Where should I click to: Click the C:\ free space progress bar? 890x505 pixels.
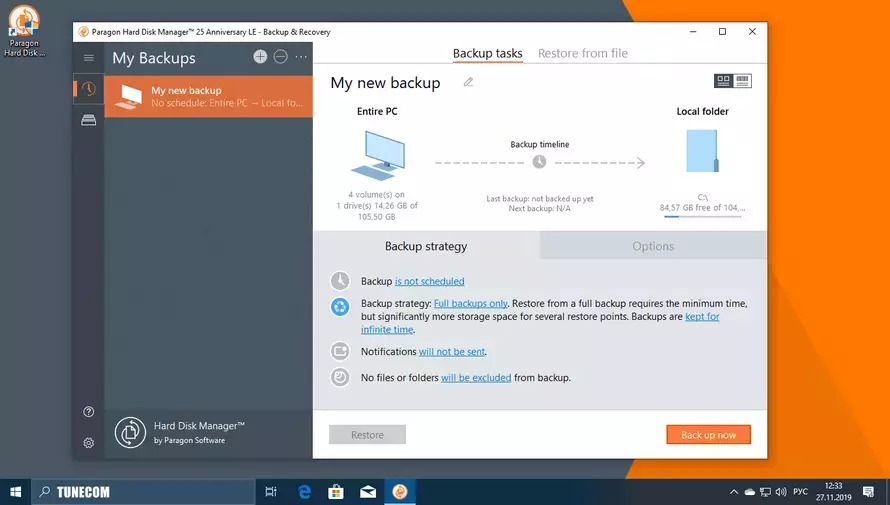(x=702, y=216)
